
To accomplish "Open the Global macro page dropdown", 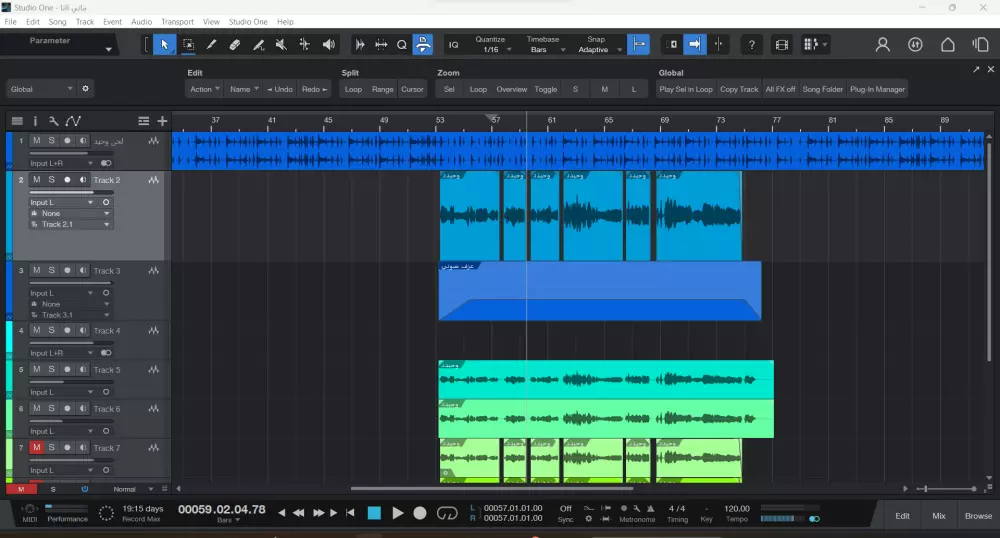I will click(41, 89).
